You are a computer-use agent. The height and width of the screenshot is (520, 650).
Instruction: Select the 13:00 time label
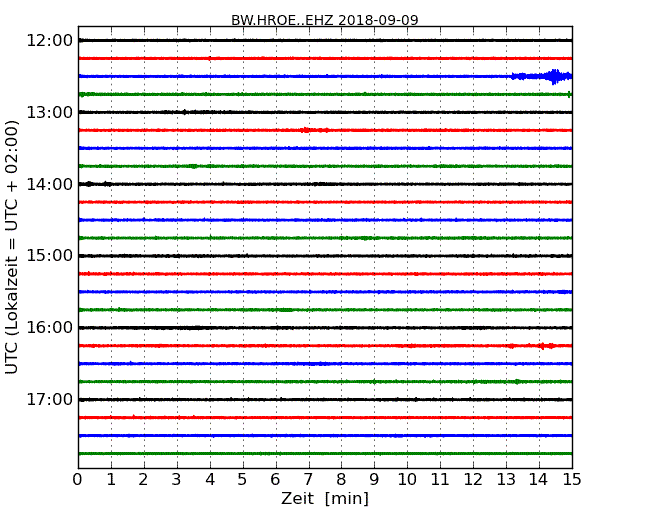(x=50, y=112)
